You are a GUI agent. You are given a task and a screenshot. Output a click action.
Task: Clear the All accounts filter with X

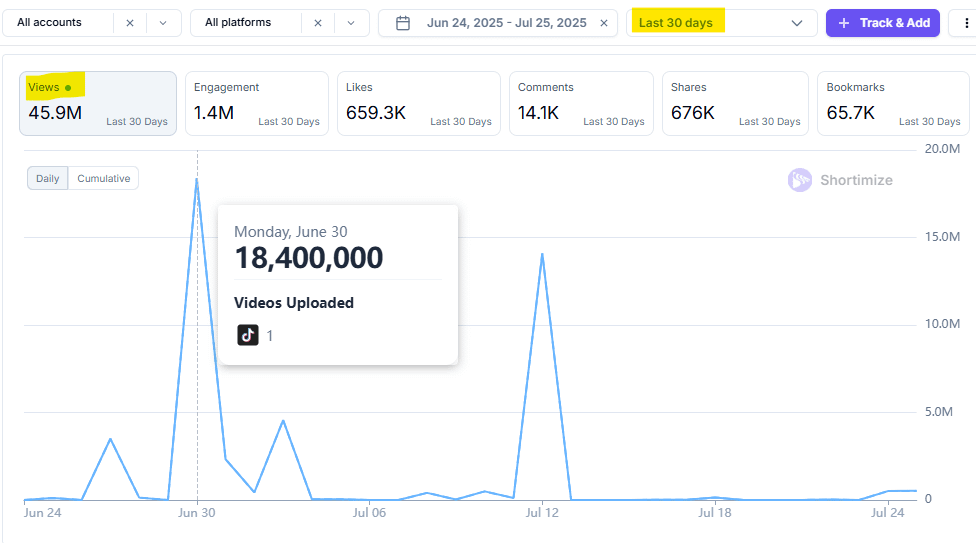pos(130,23)
